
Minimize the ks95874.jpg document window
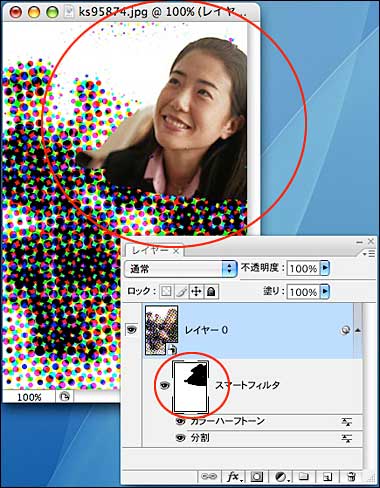point(34,12)
